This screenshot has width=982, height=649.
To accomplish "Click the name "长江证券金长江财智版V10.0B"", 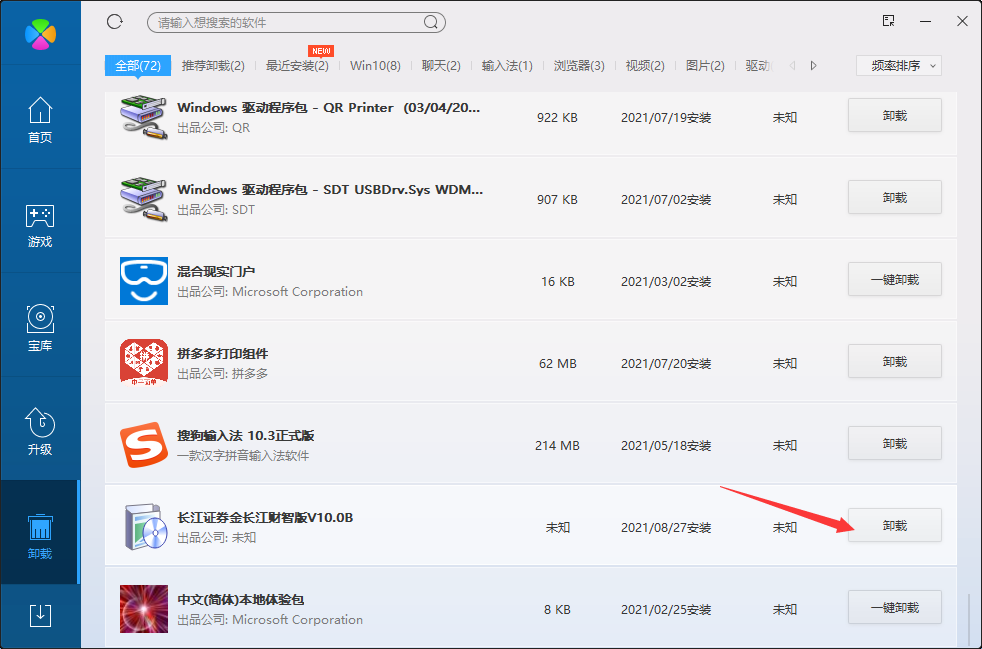I will pos(265,517).
